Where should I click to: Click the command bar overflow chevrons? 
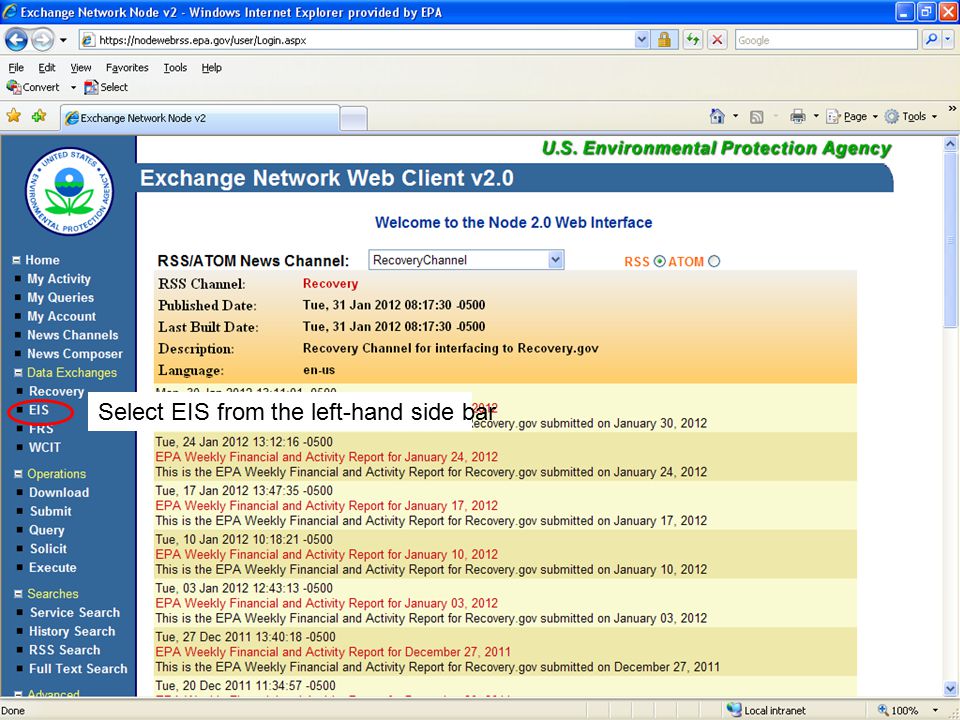[952, 108]
